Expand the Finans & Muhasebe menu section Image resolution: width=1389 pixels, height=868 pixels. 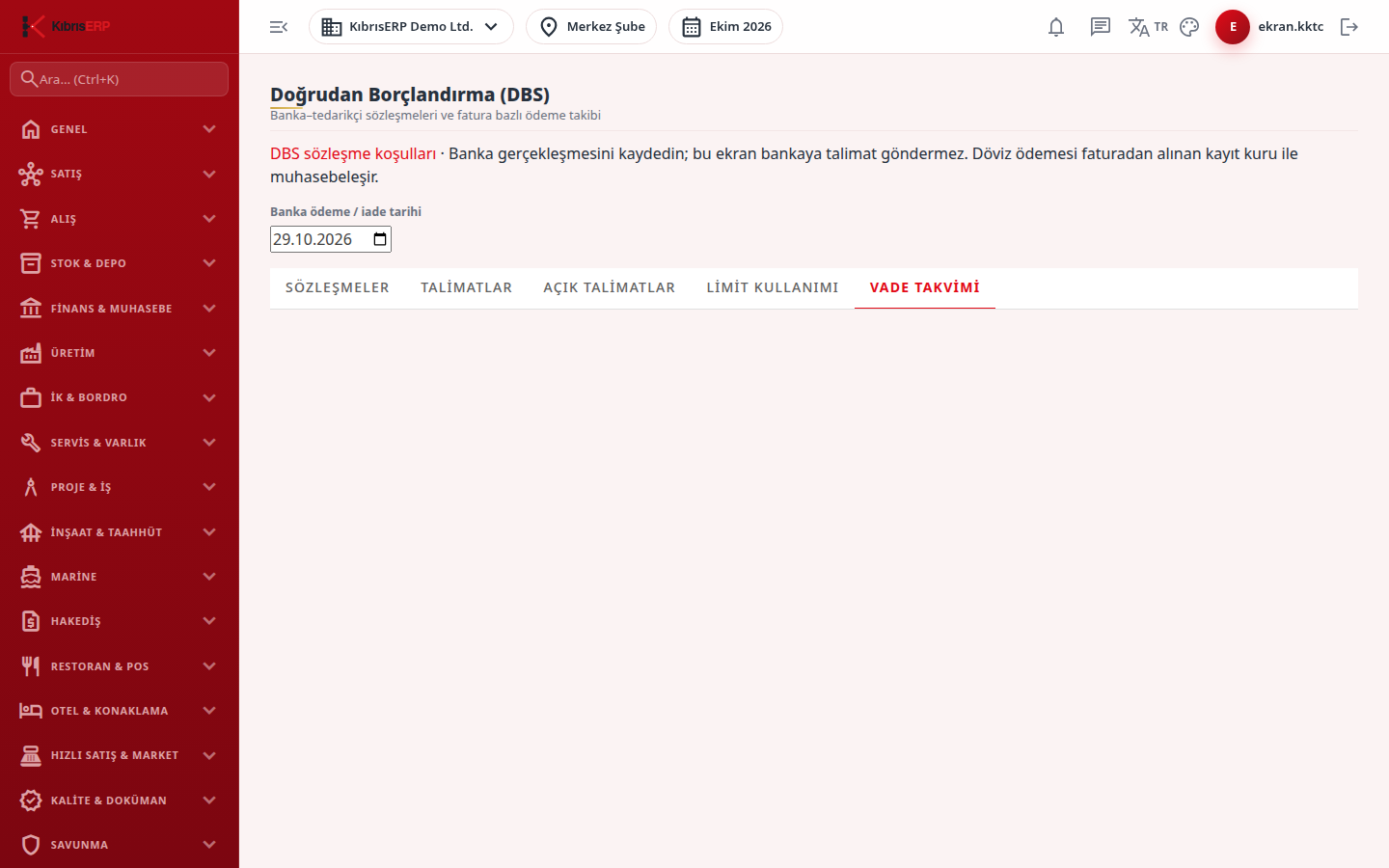click(x=120, y=309)
